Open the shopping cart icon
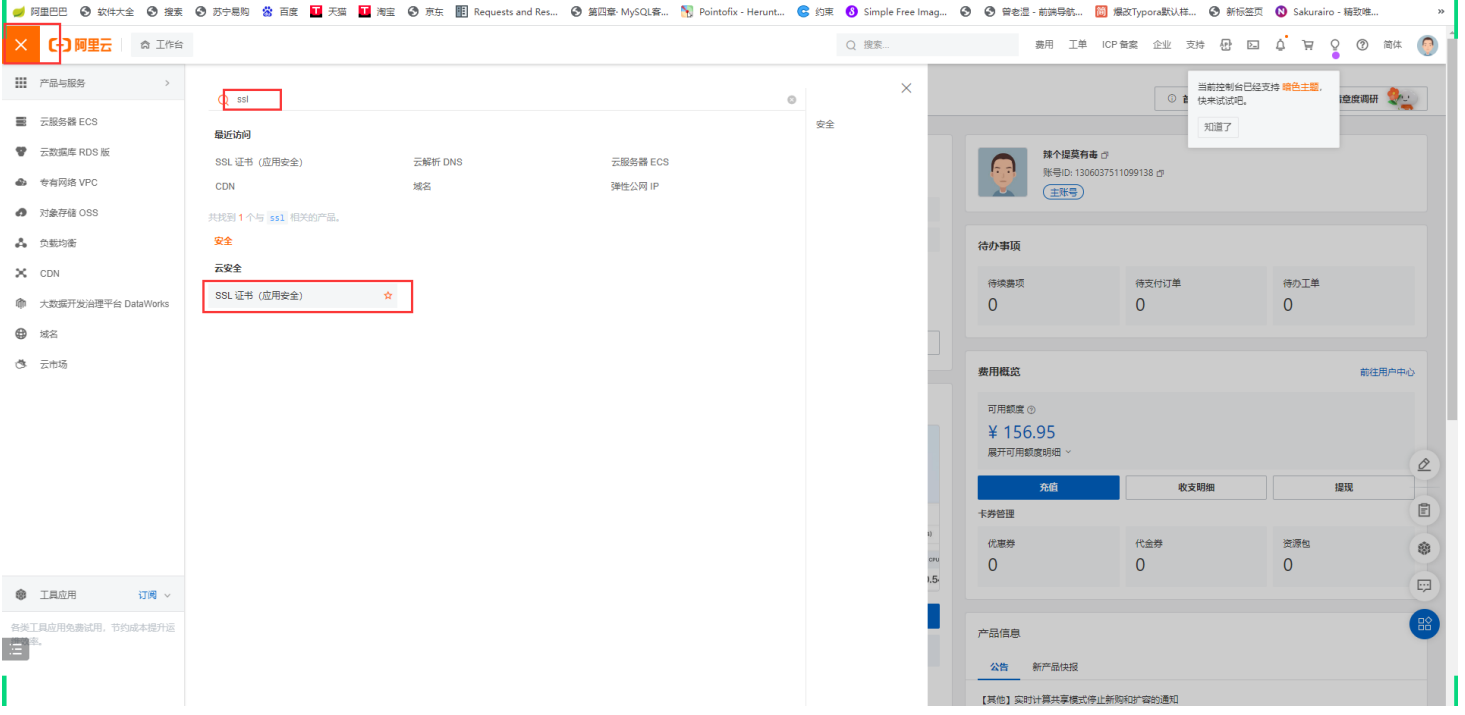Viewport: 1465px width, 715px height. (1307, 45)
